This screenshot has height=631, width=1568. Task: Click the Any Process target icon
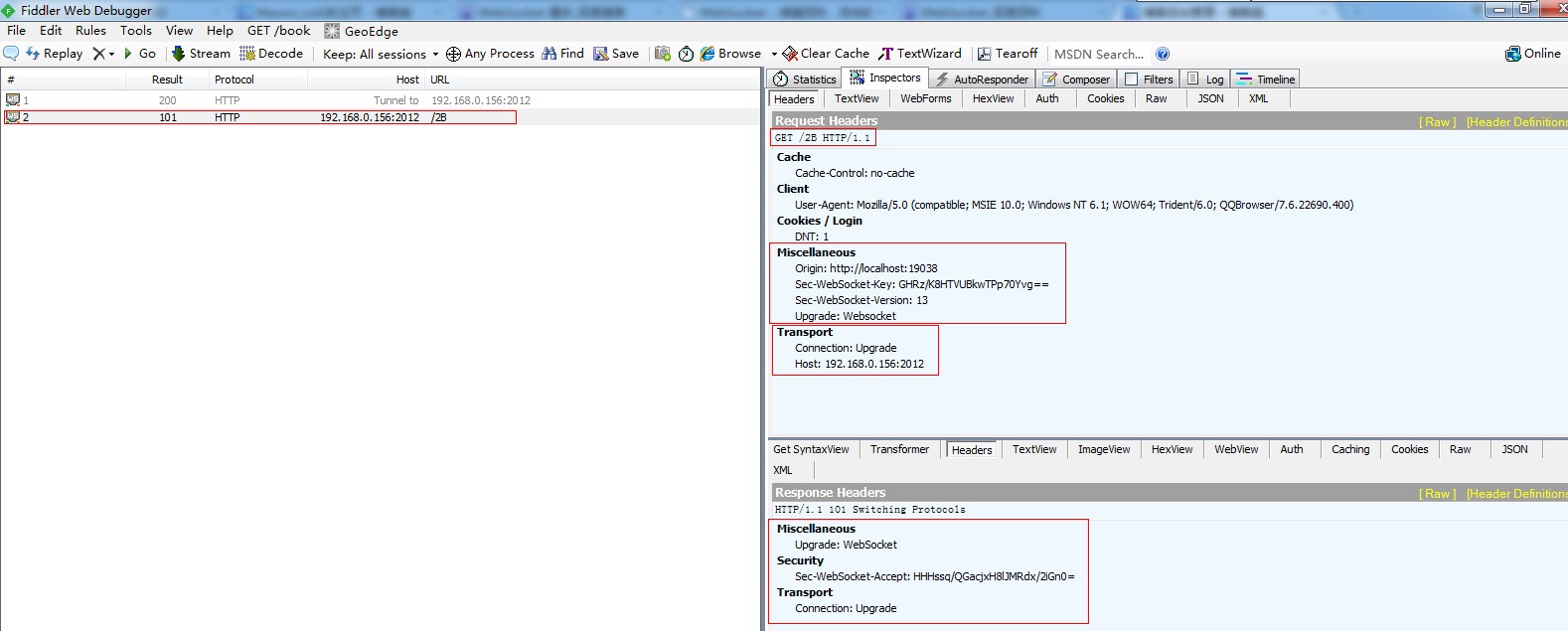pyautogui.click(x=453, y=54)
